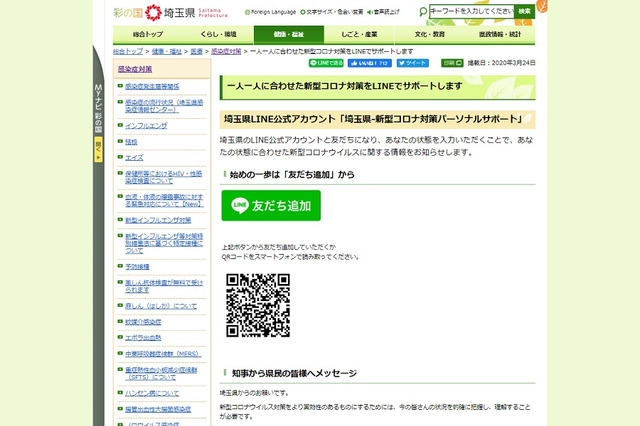
Task: Open the ハンセン病について sidebar link
Action: coord(152,393)
